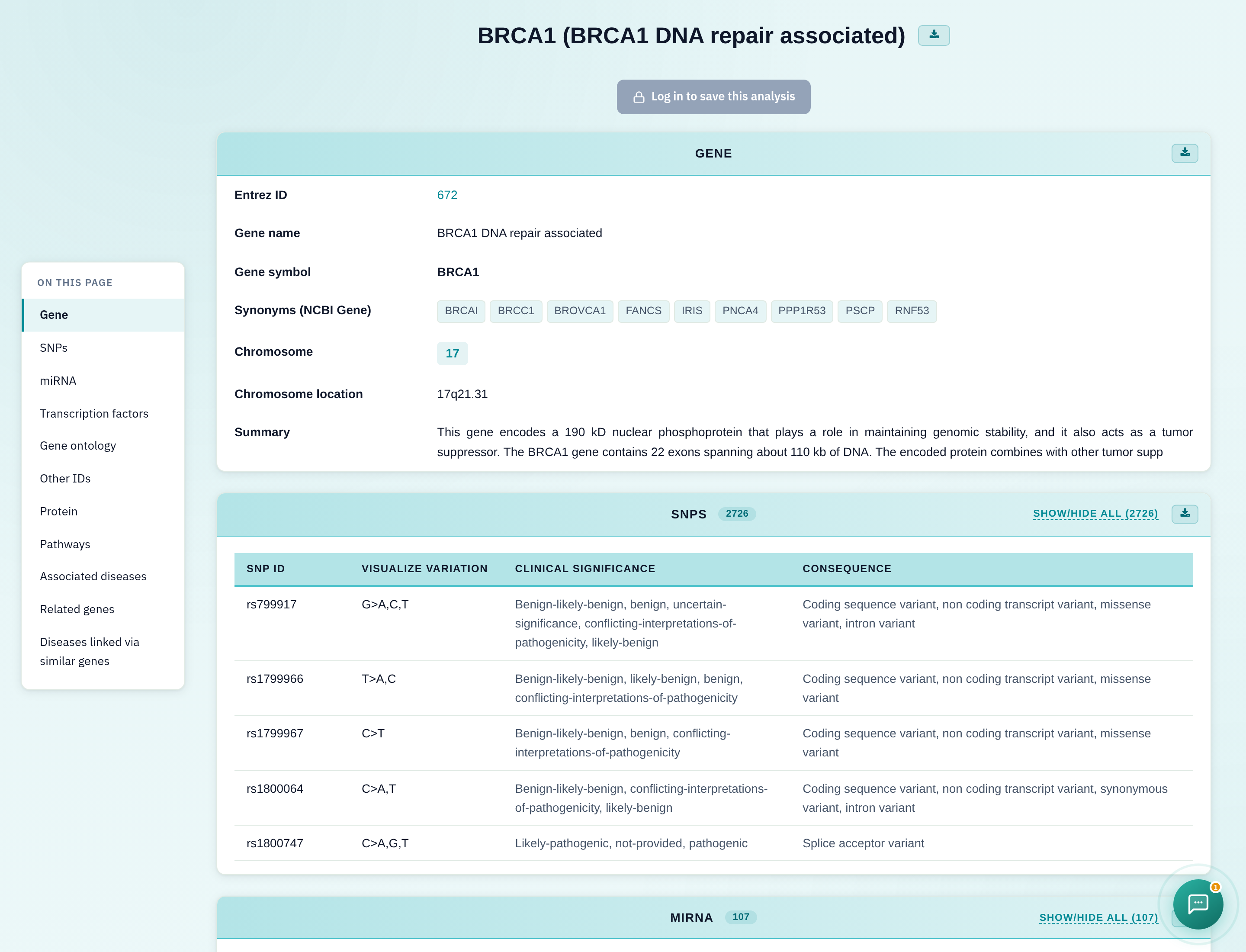Click the FANCS synonym tag
The height and width of the screenshot is (952, 1246).
pos(643,311)
